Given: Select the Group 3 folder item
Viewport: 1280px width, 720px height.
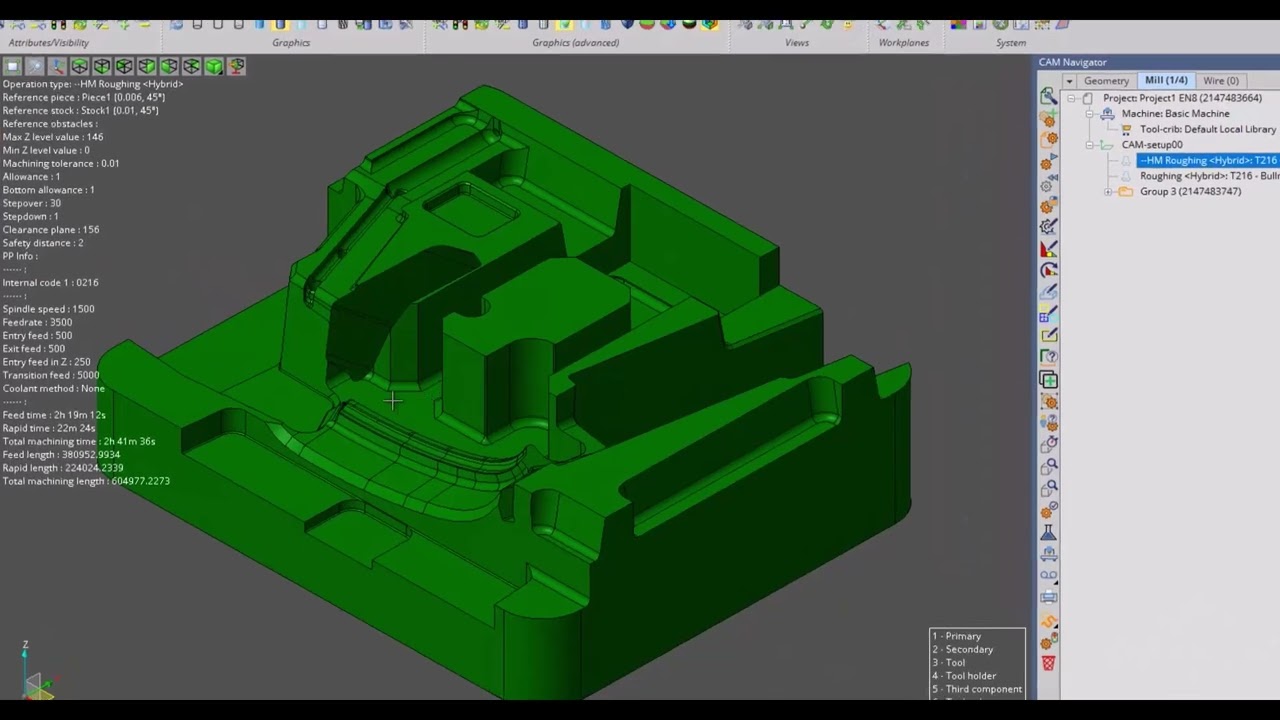Looking at the screenshot, I should point(1190,191).
